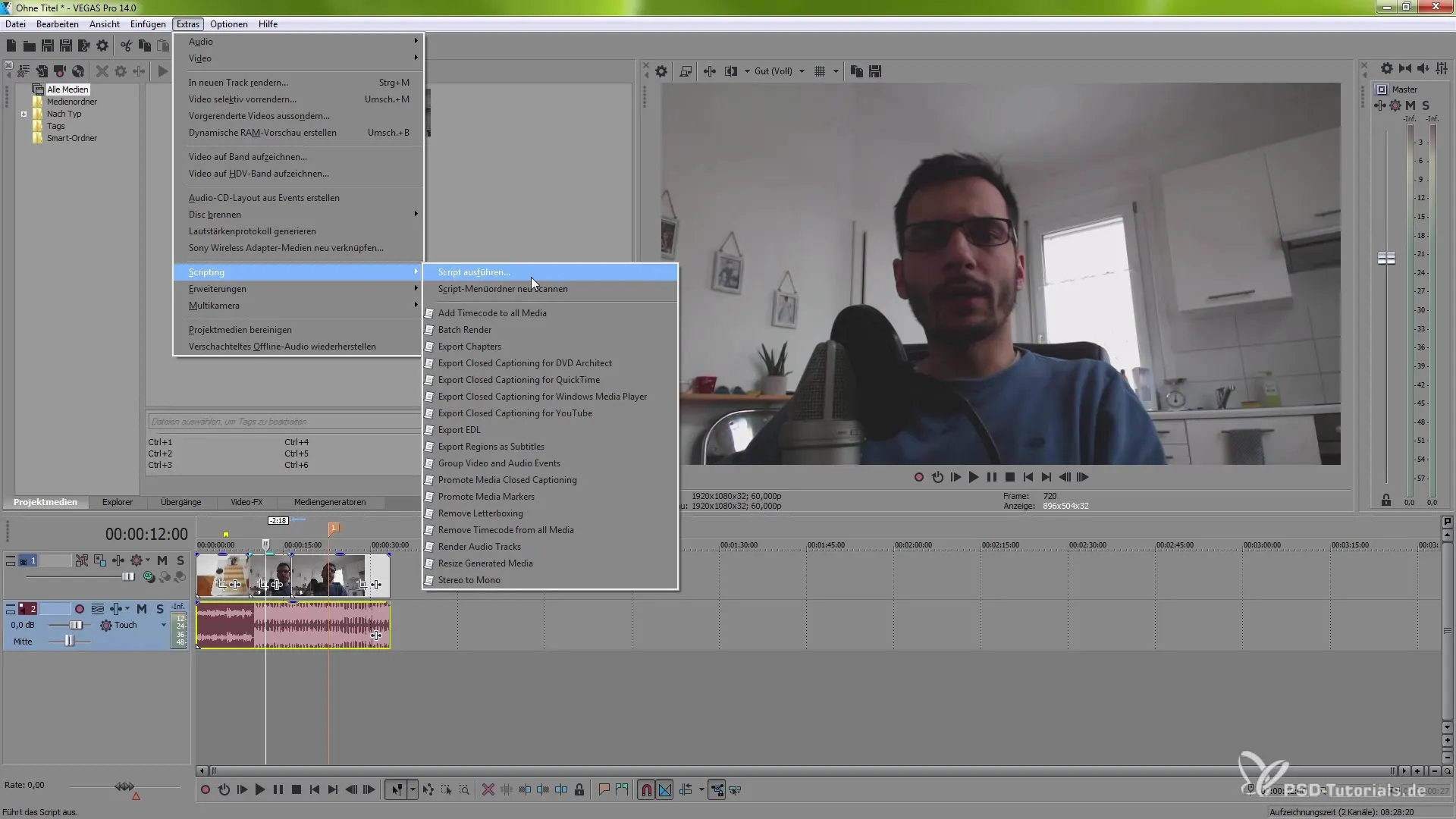This screenshot has height=819, width=1456.
Task: Expand the Multikamera submenu
Action: pyautogui.click(x=297, y=306)
